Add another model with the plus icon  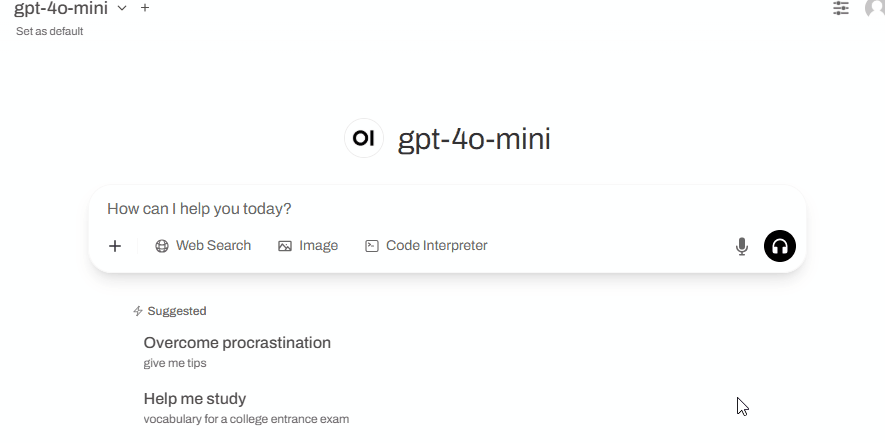point(145,8)
